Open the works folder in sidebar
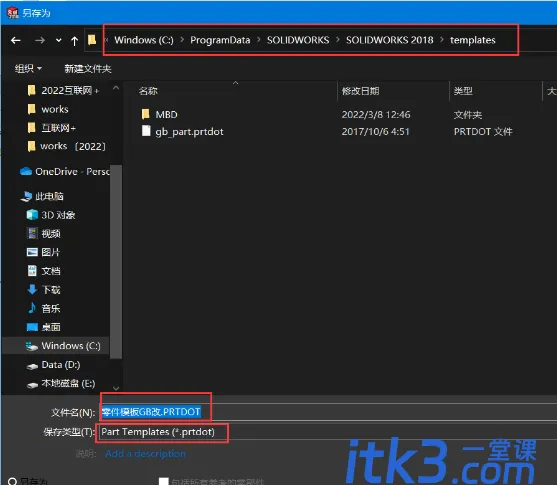The image size is (557, 485). click(x=48, y=109)
